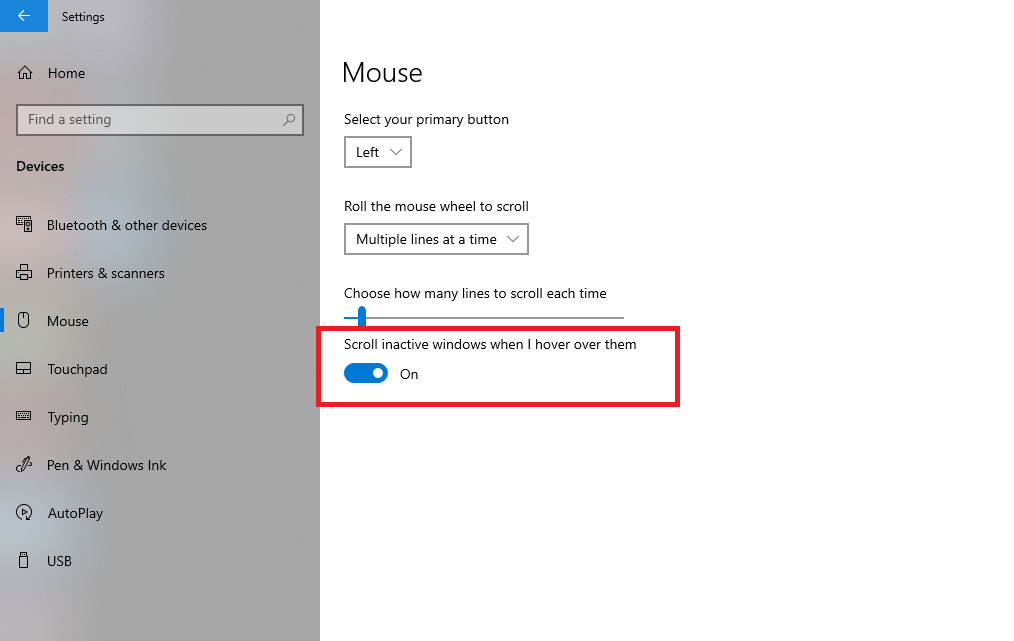Screen dimensions: 1014x641
Task: Click Choose how many lines label
Action: click(475, 293)
